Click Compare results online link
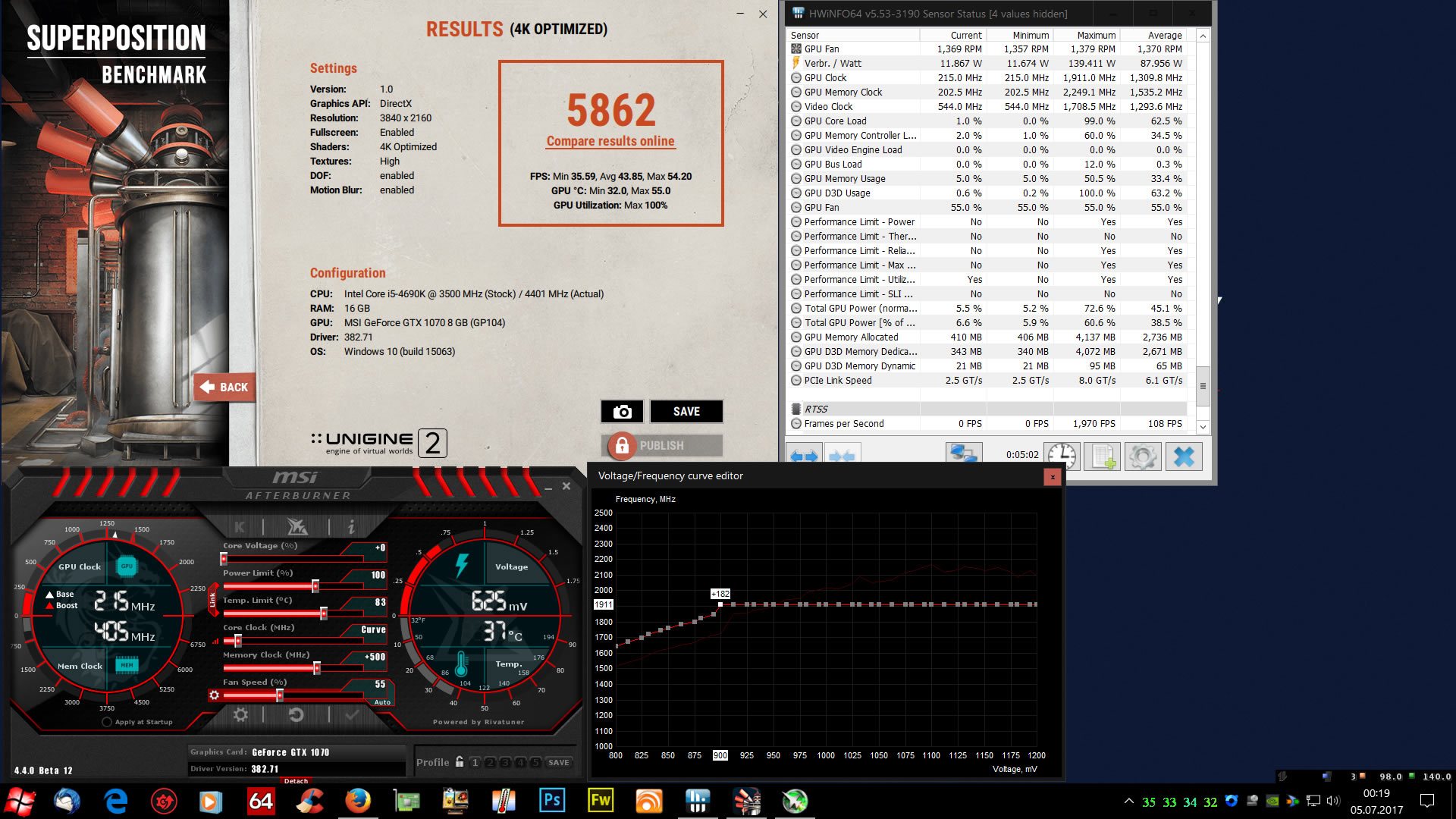 [x=610, y=141]
